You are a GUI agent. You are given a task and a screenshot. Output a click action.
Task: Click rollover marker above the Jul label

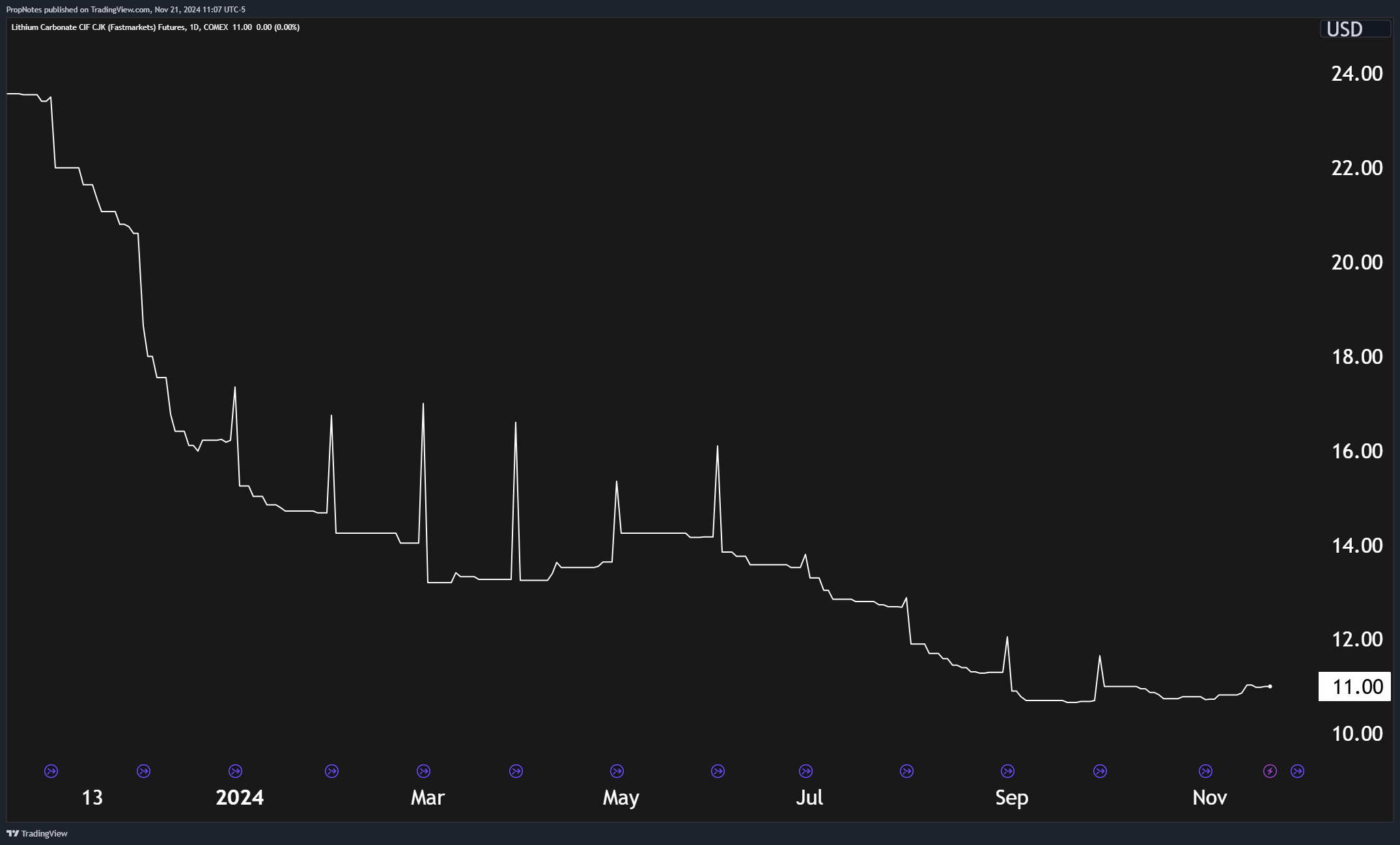pos(805,771)
